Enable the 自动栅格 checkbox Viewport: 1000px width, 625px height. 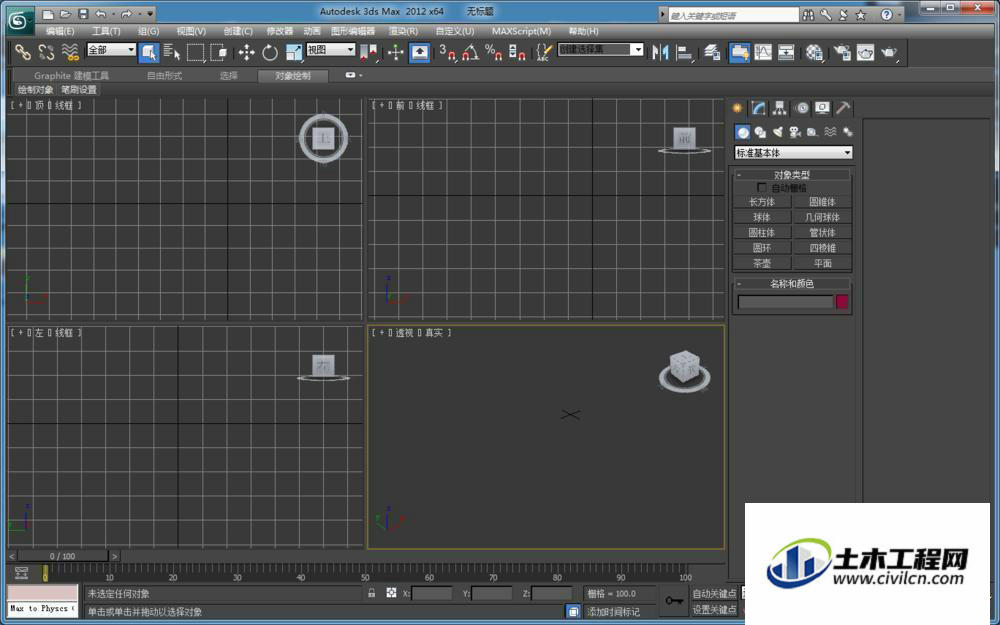(761, 188)
